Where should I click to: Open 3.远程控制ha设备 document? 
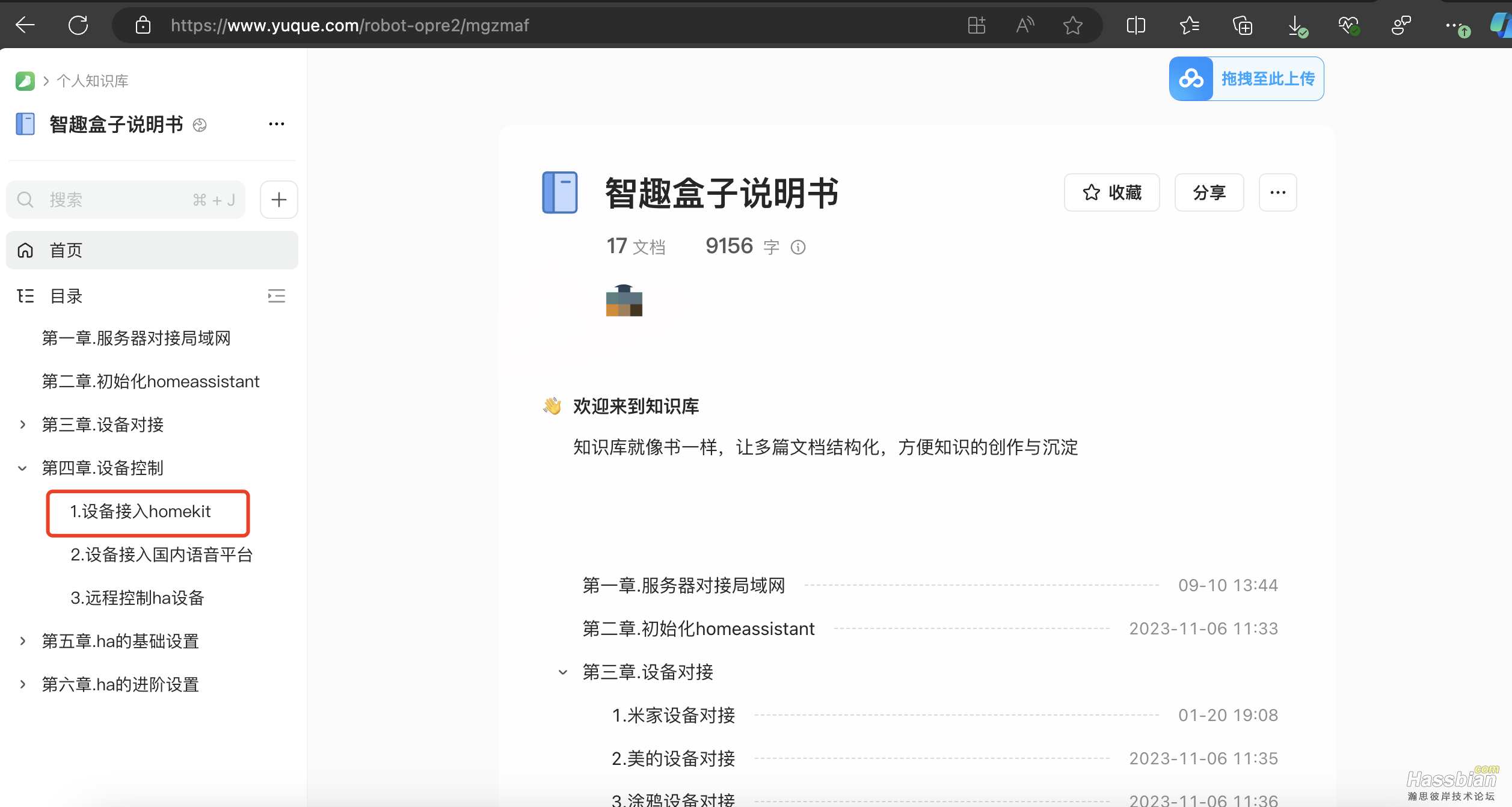(x=138, y=598)
